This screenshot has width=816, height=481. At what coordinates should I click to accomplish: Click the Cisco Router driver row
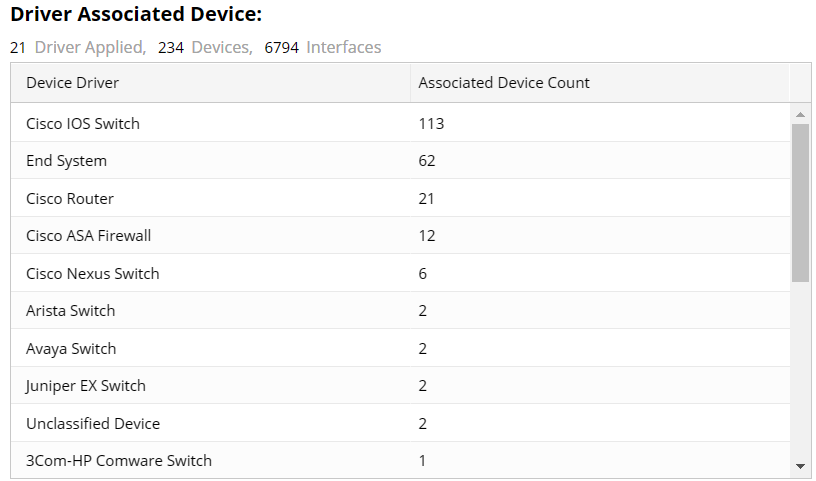[70, 199]
